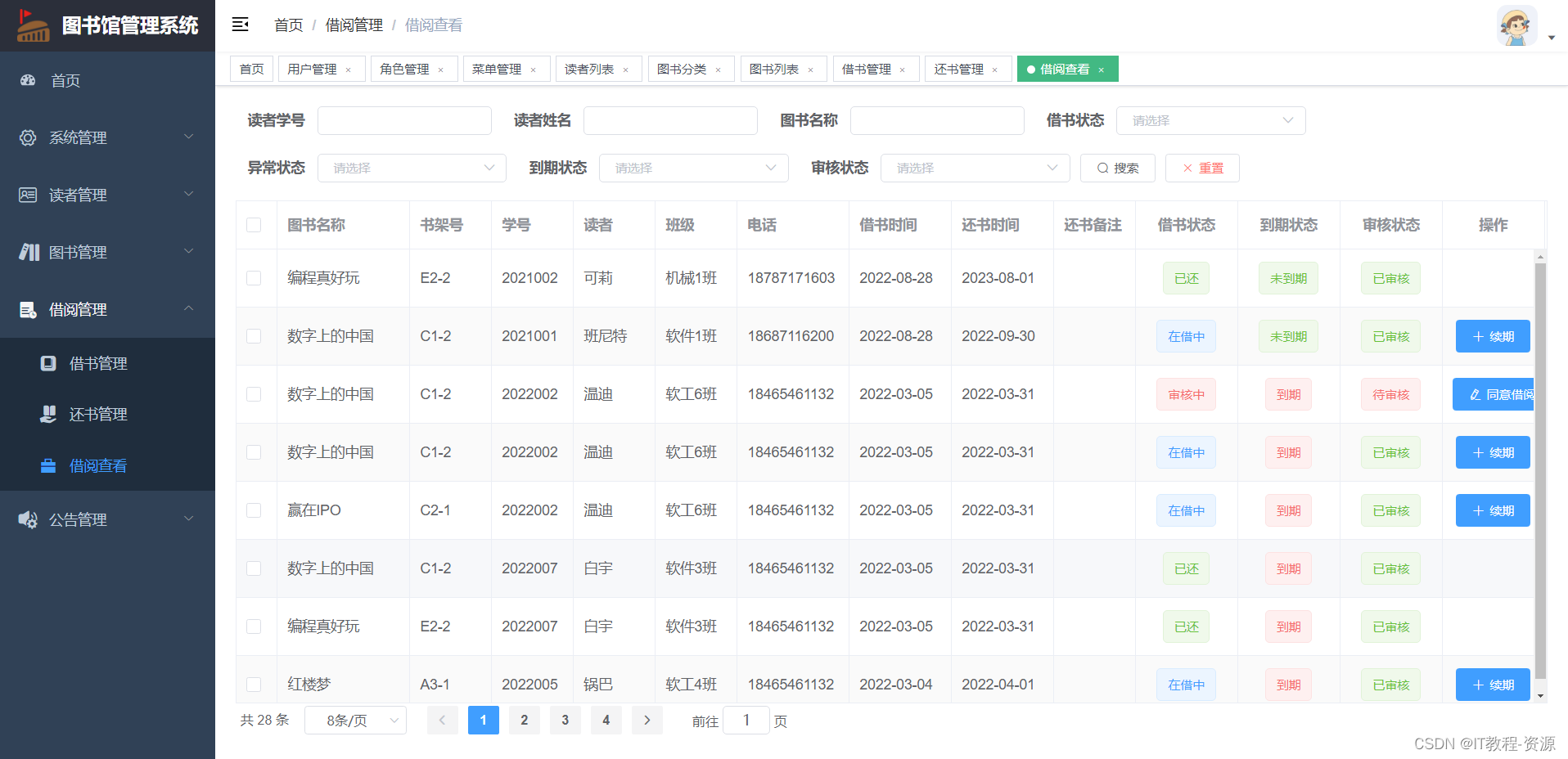The height and width of the screenshot is (759, 1568).
Task: Close the 图书列表 tab with its x
Action: (810, 70)
